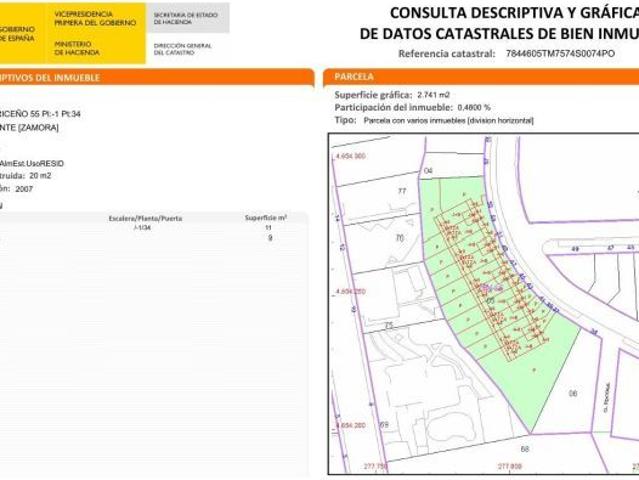The image size is (639, 480).
Task: Click parcel 77 on the cadastral map
Action: [403, 190]
